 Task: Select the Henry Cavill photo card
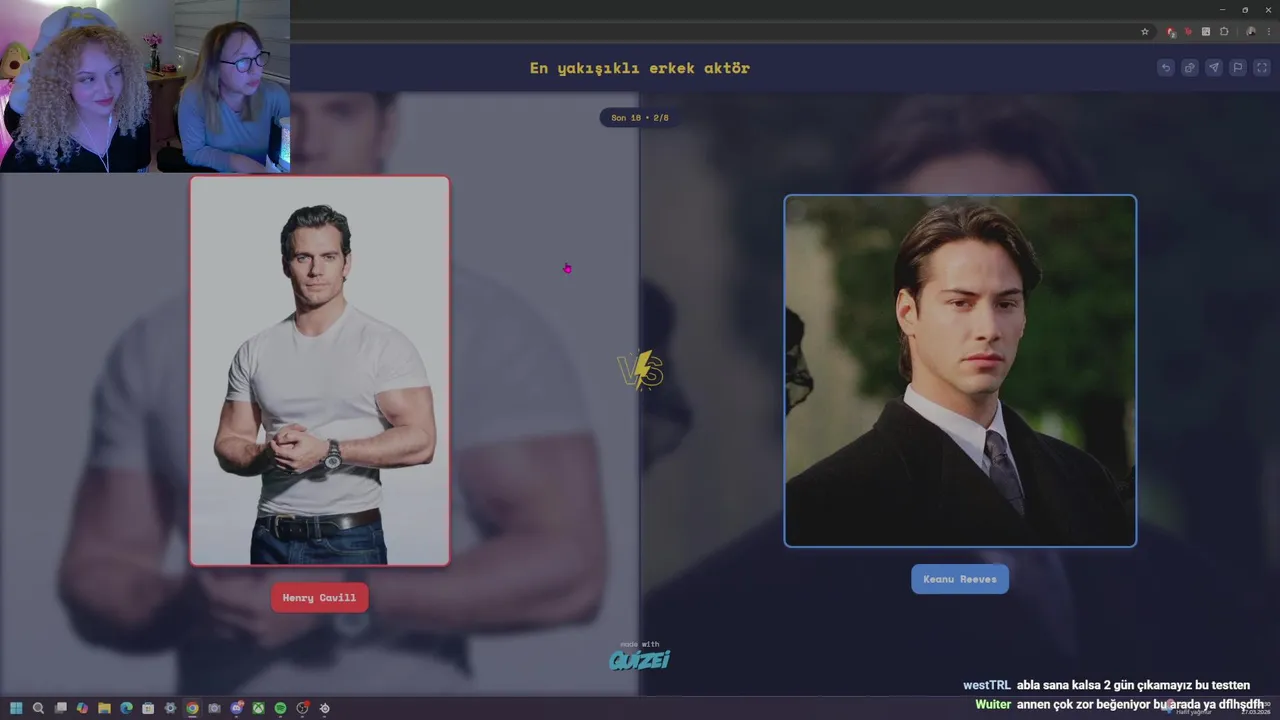pyautogui.click(x=320, y=371)
